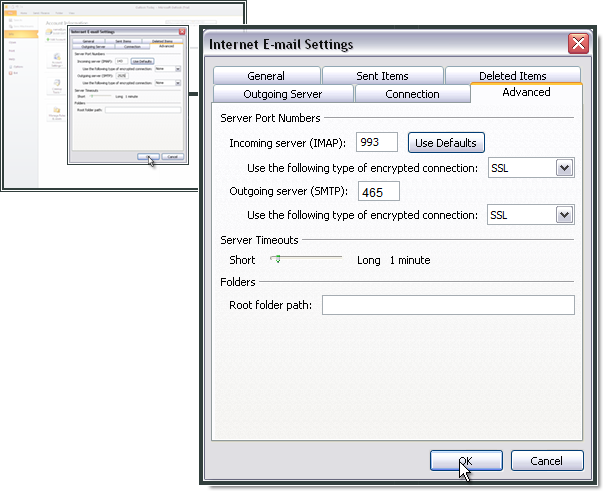Click the '1 minute' timeout value text
608x496 pixels.
410,260
